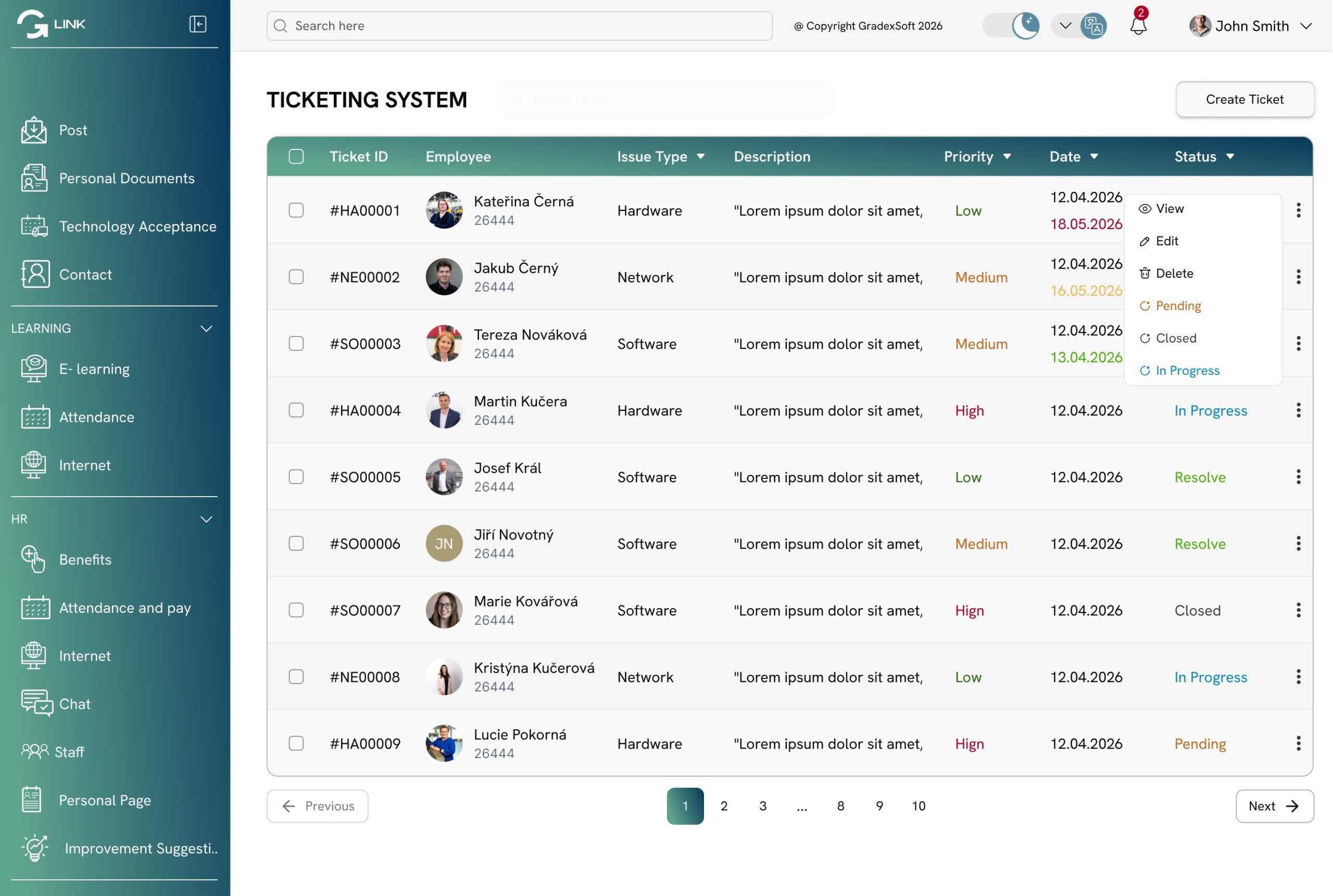Open the notification bell
This screenshot has height=896, width=1333.
click(x=1138, y=26)
